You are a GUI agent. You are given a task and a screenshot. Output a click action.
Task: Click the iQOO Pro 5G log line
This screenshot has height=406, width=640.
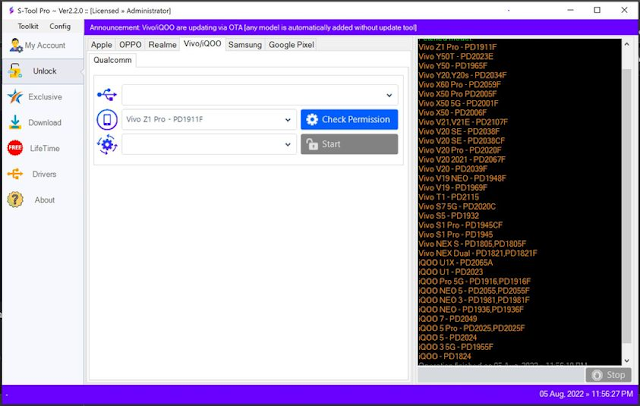[x=475, y=282]
